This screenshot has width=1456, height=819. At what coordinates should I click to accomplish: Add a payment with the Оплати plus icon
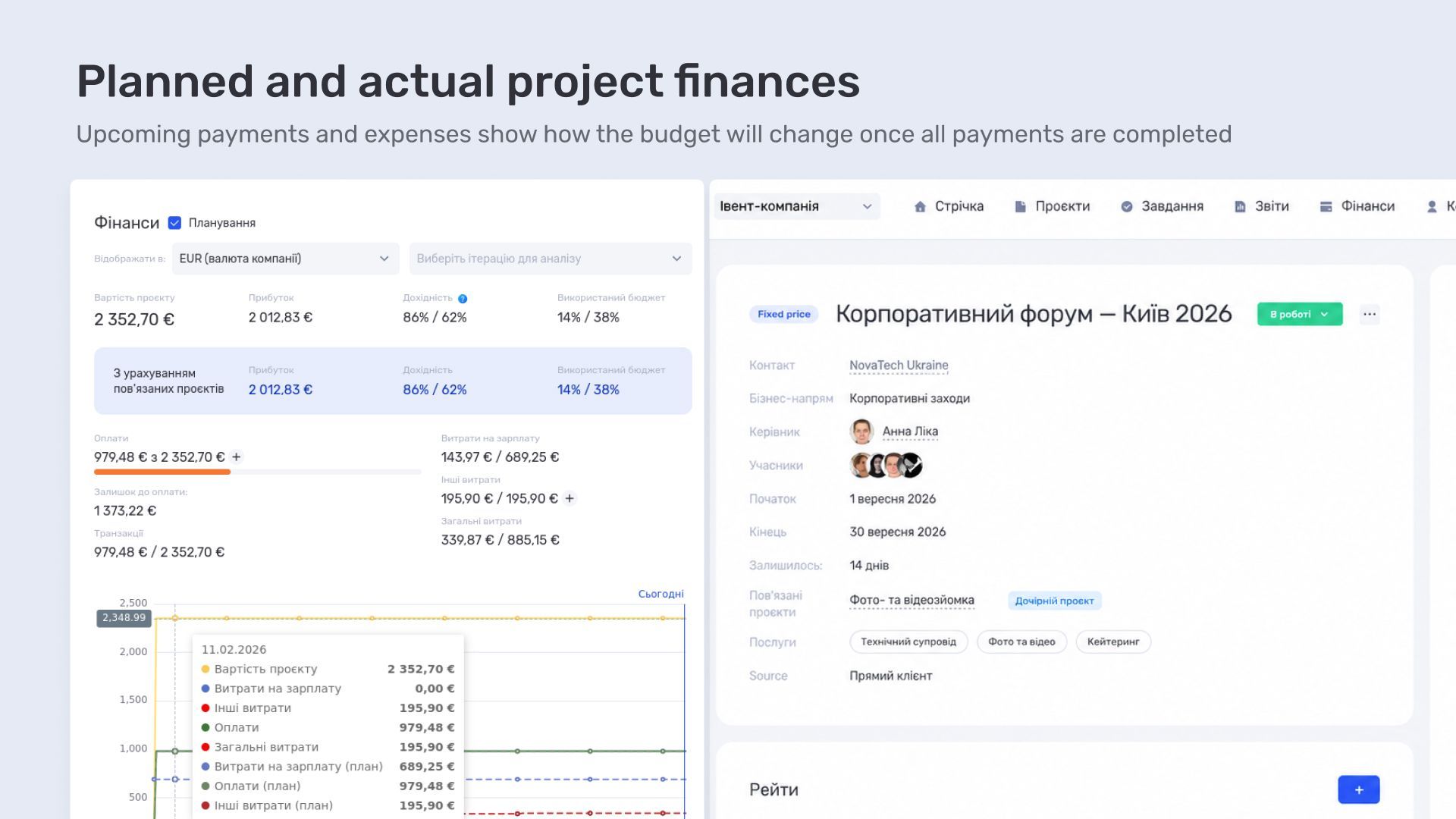pos(237,457)
